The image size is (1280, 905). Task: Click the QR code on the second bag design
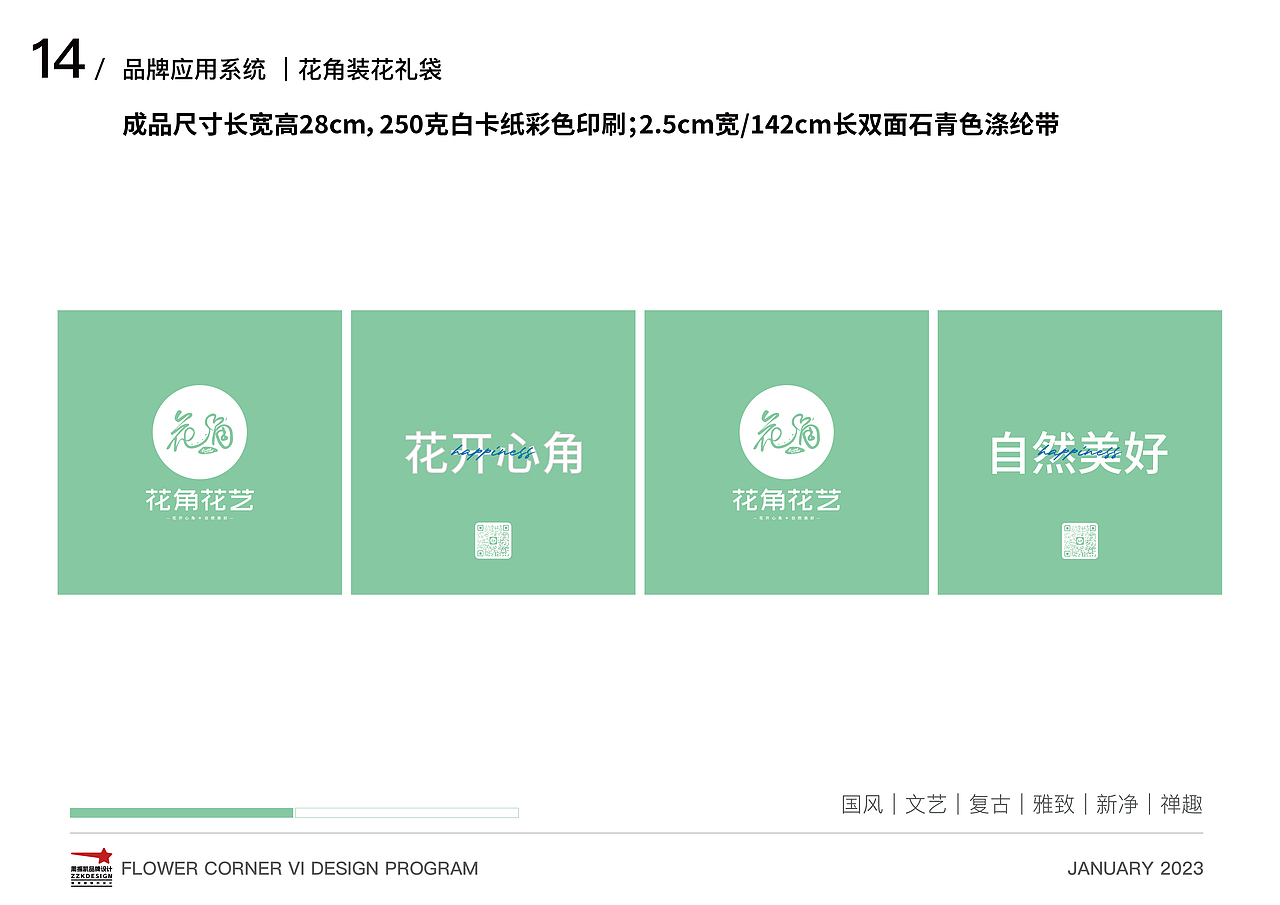[x=492, y=540]
